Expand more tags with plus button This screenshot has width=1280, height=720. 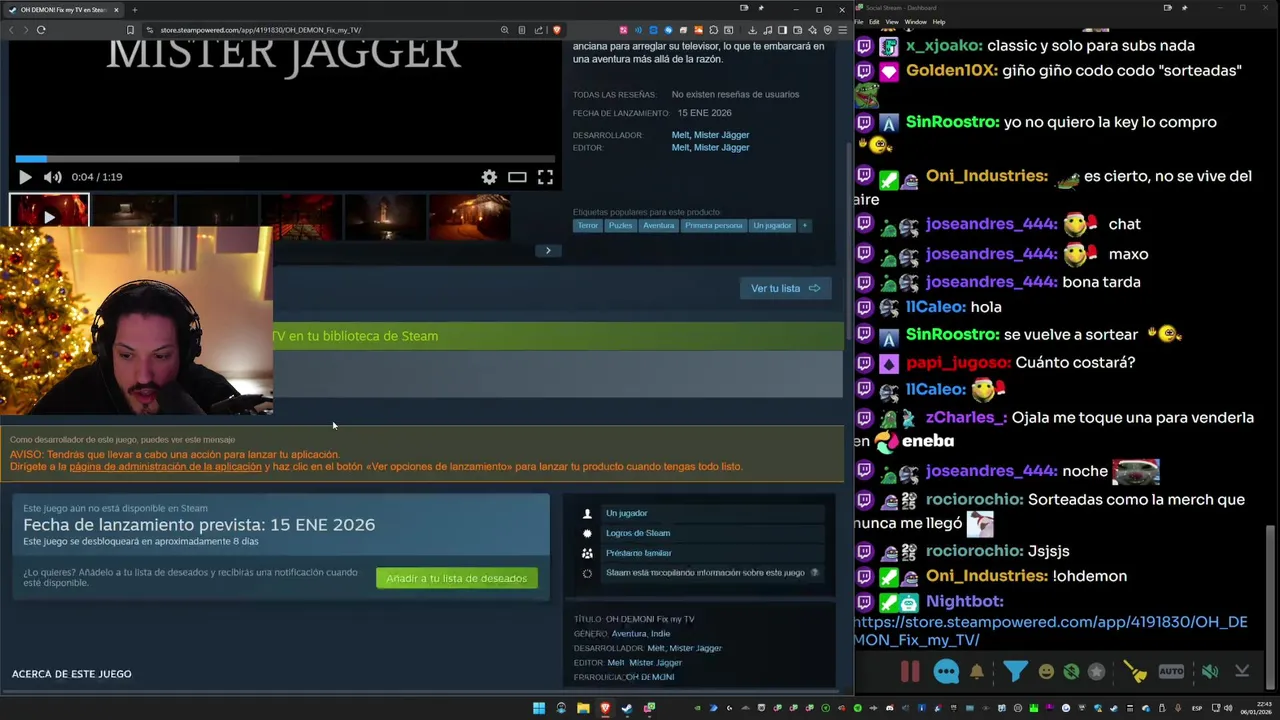(x=805, y=225)
